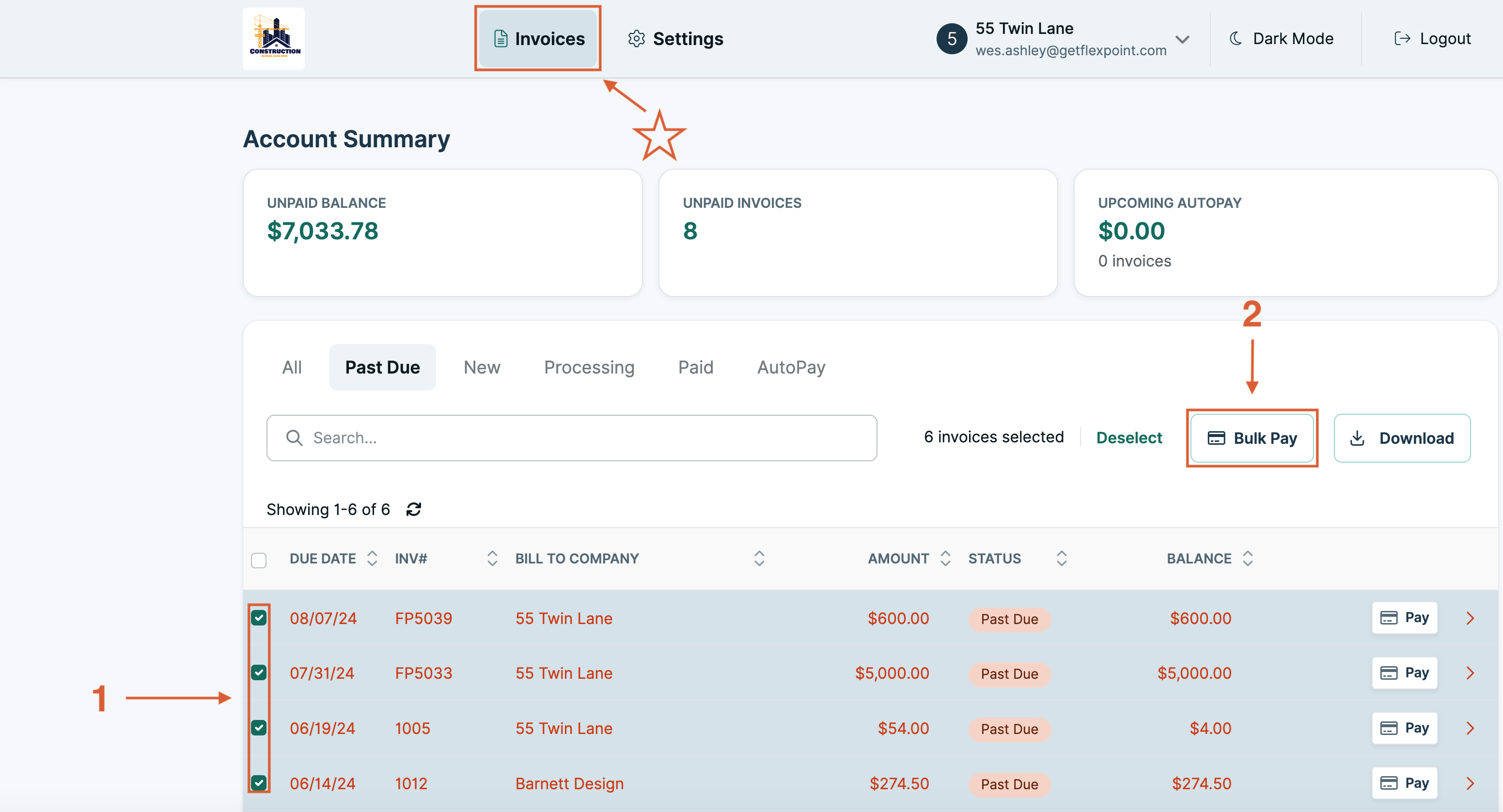Switch to the AutoPay tab
Image resolution: width=1503 pixels, height=812 pixels.
pyautogui.click(x=791, y=367)
